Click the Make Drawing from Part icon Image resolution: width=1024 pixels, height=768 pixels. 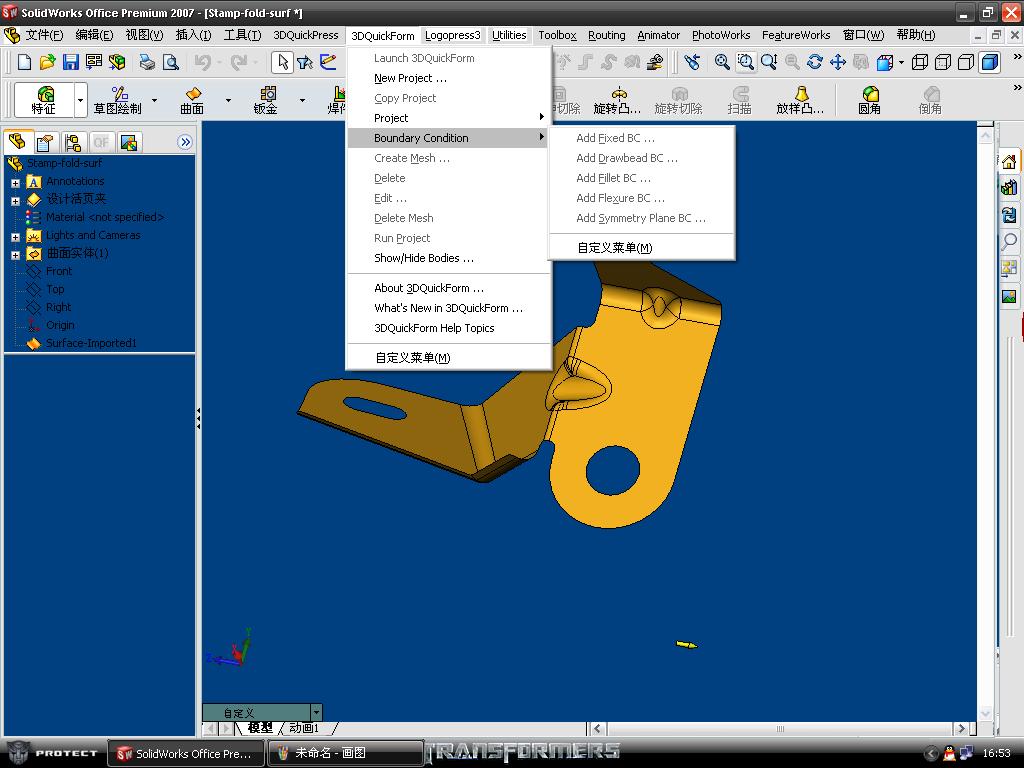pos(94,62)
